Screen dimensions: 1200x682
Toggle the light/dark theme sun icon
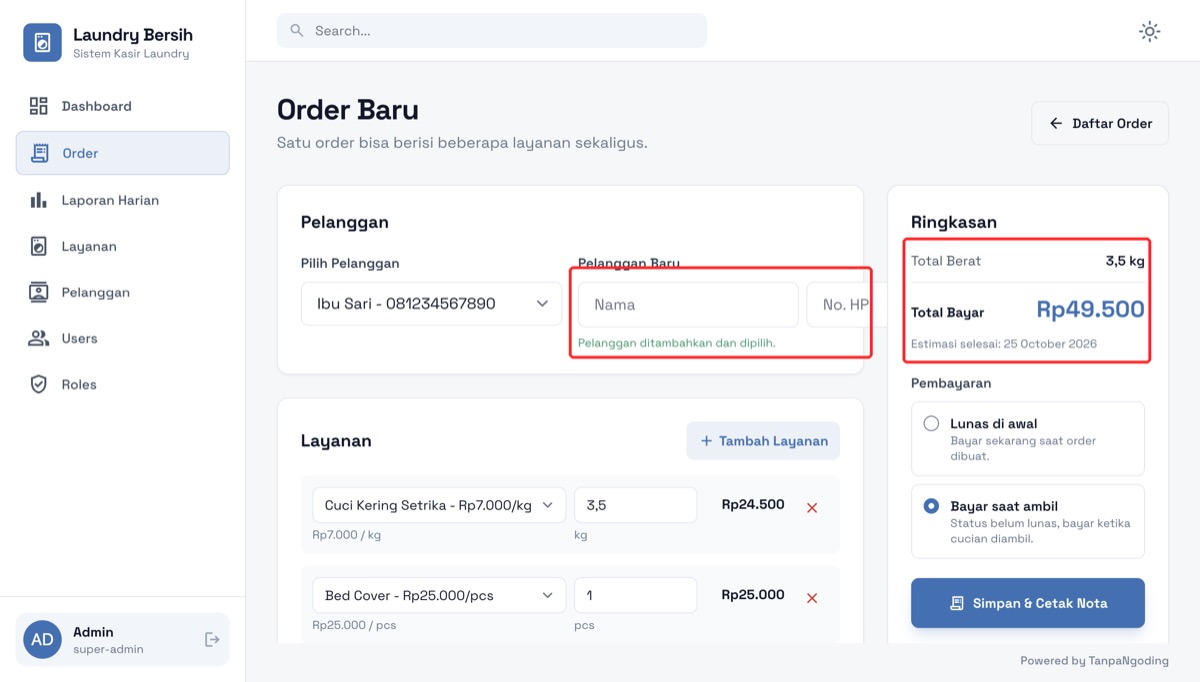pyautogui.click(x=1150, y=31)
